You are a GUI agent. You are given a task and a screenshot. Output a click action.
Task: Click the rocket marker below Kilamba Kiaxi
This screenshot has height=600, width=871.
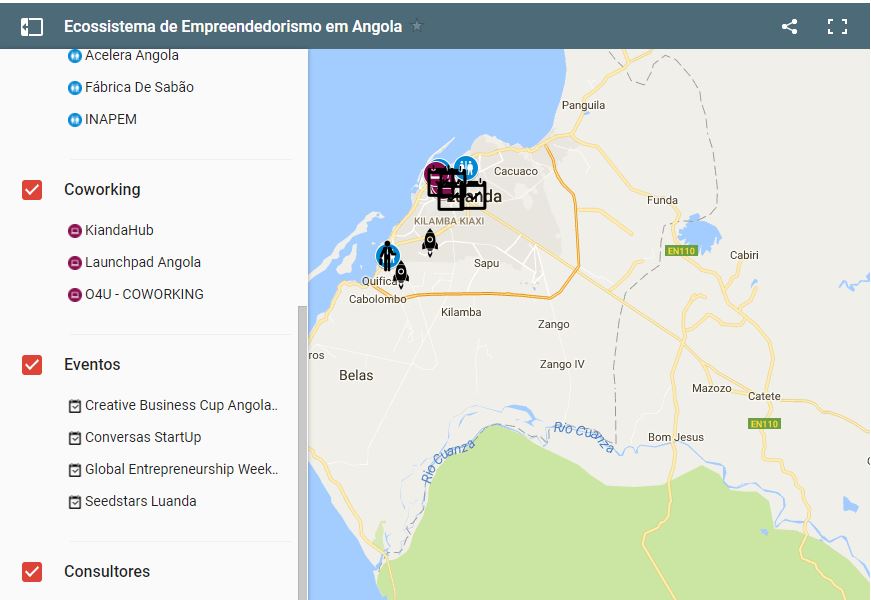coord(430,242)
